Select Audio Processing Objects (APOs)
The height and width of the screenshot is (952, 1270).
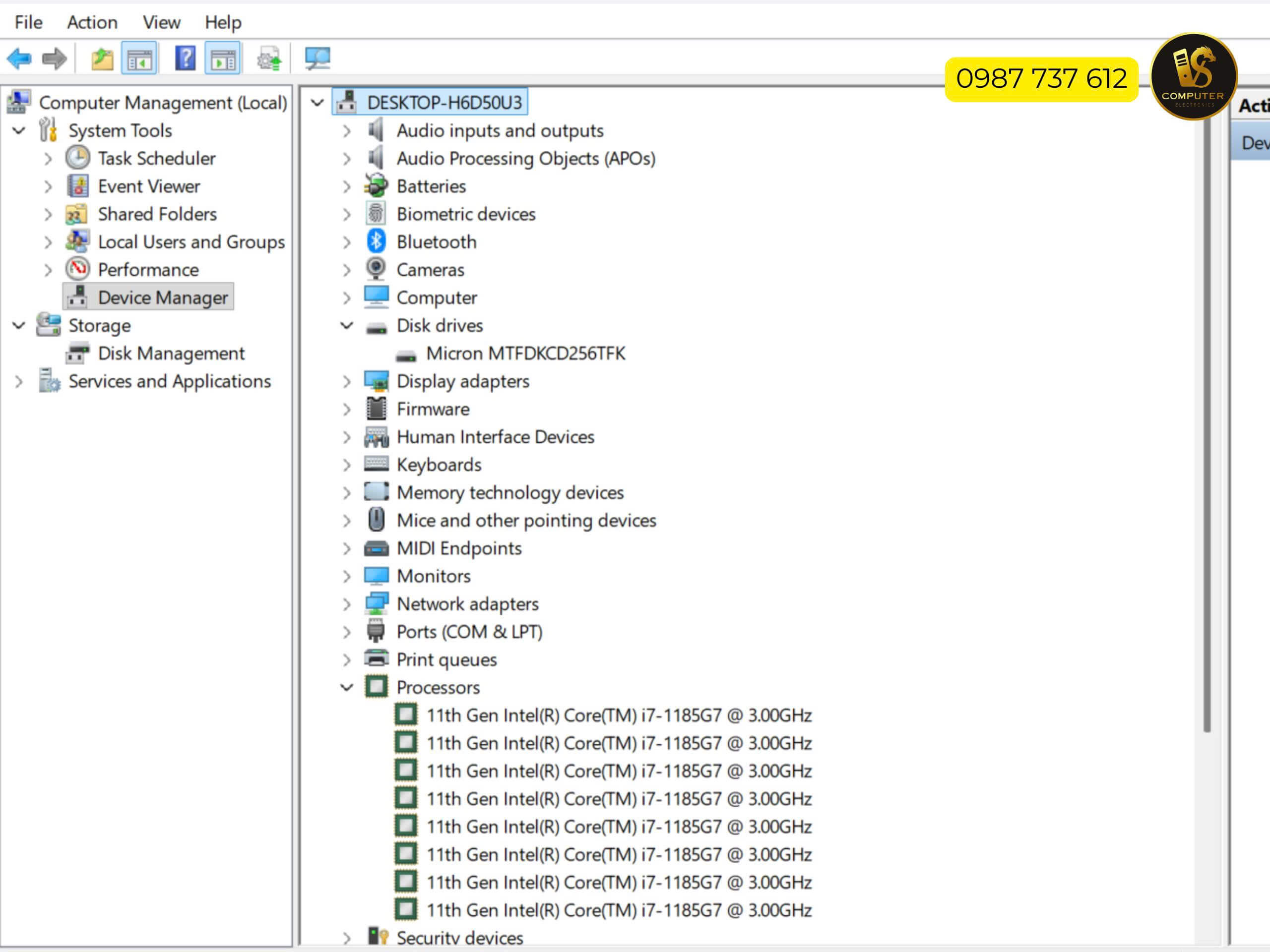526,158
